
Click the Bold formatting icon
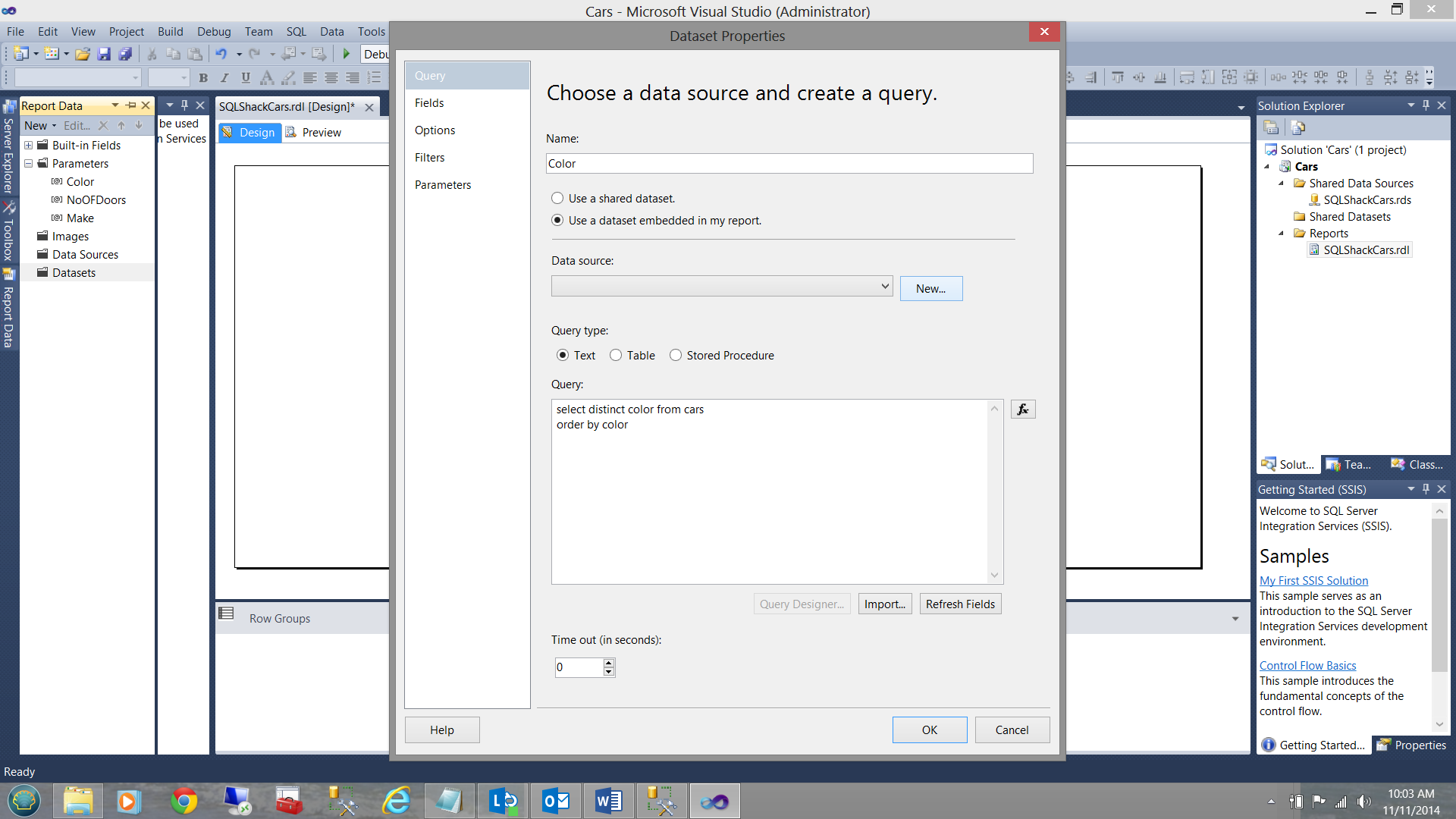203,77
